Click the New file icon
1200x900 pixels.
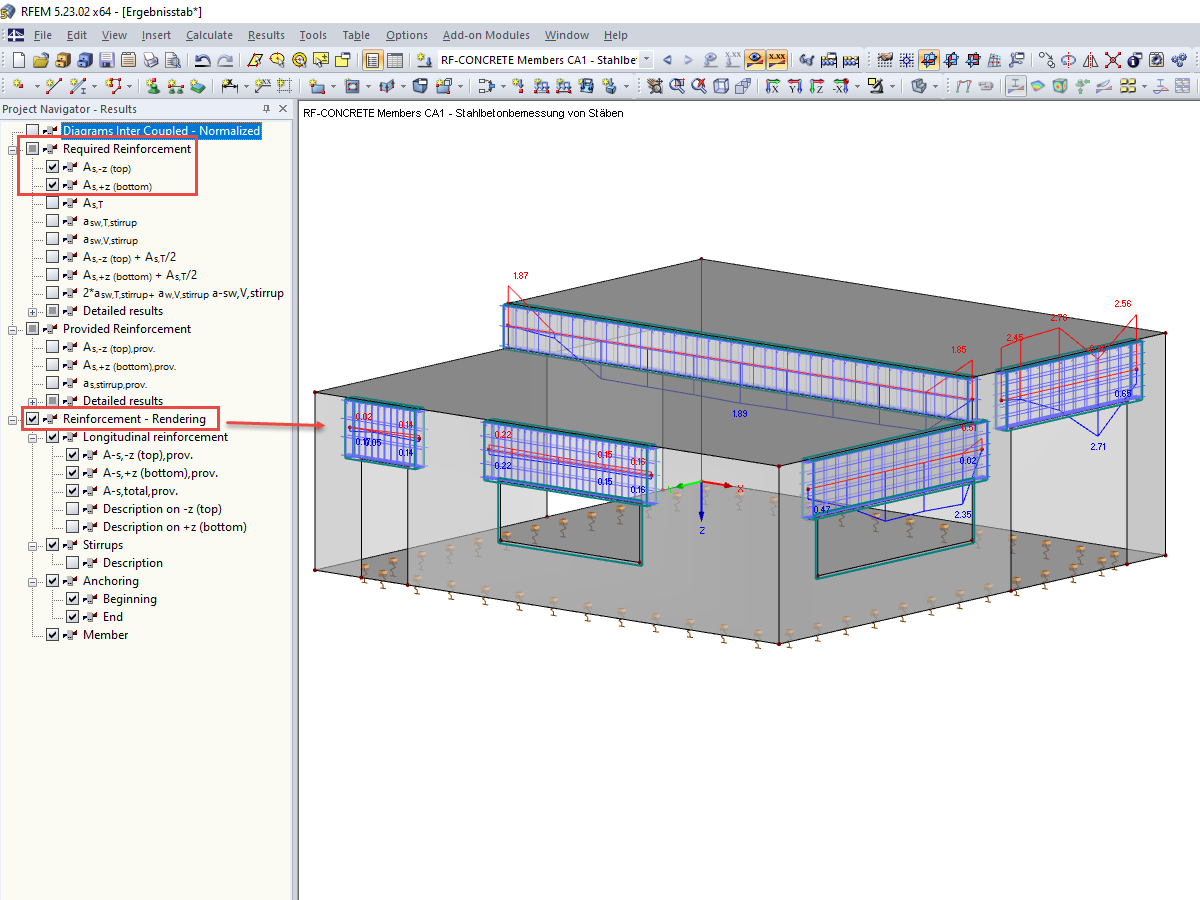[x=19, y=60]
